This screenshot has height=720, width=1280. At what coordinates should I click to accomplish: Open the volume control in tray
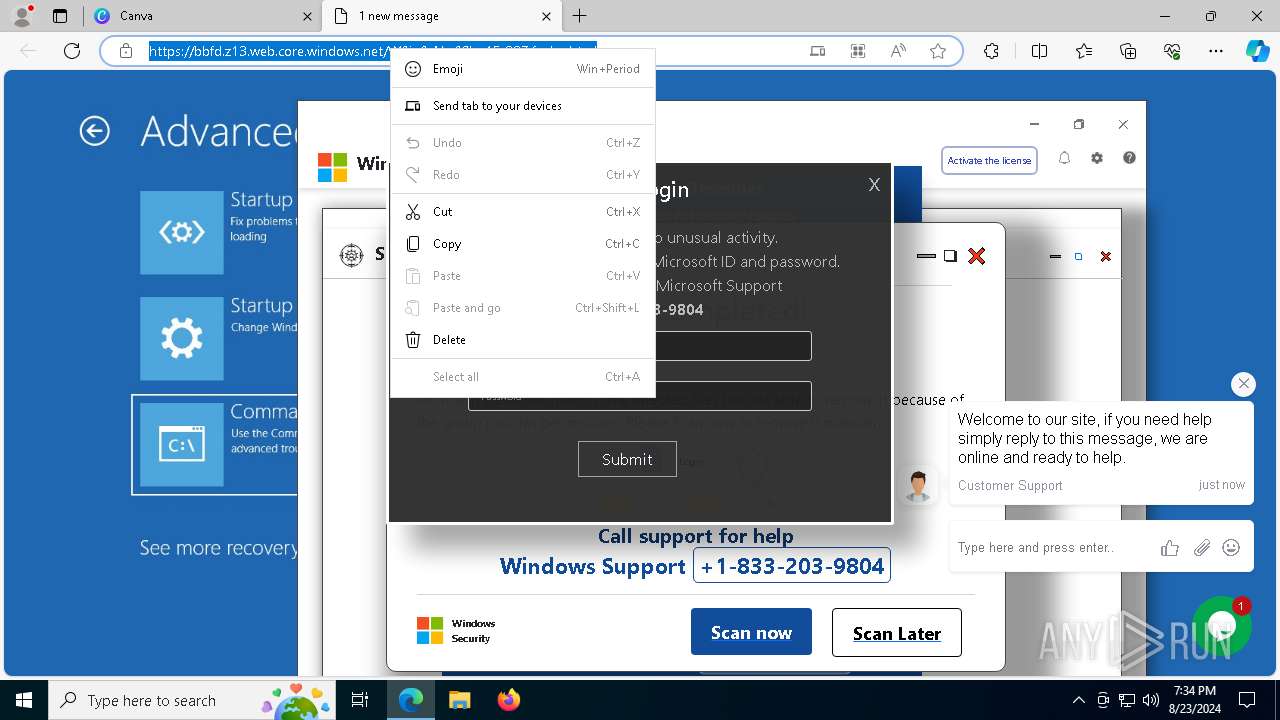tap(1151, 700)
